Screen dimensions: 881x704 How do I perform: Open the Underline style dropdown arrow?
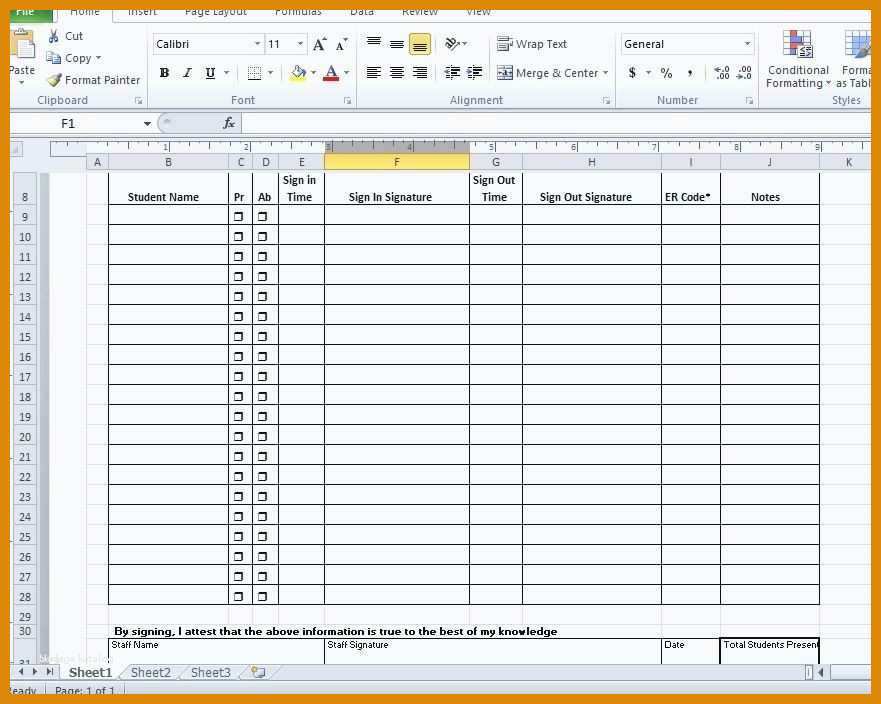click(x=226, y=72)
